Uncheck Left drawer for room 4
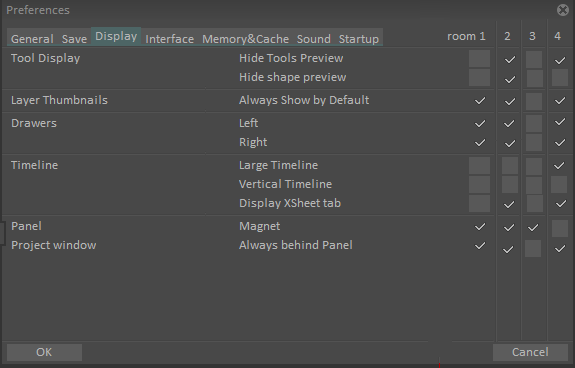 coord(560,122)
